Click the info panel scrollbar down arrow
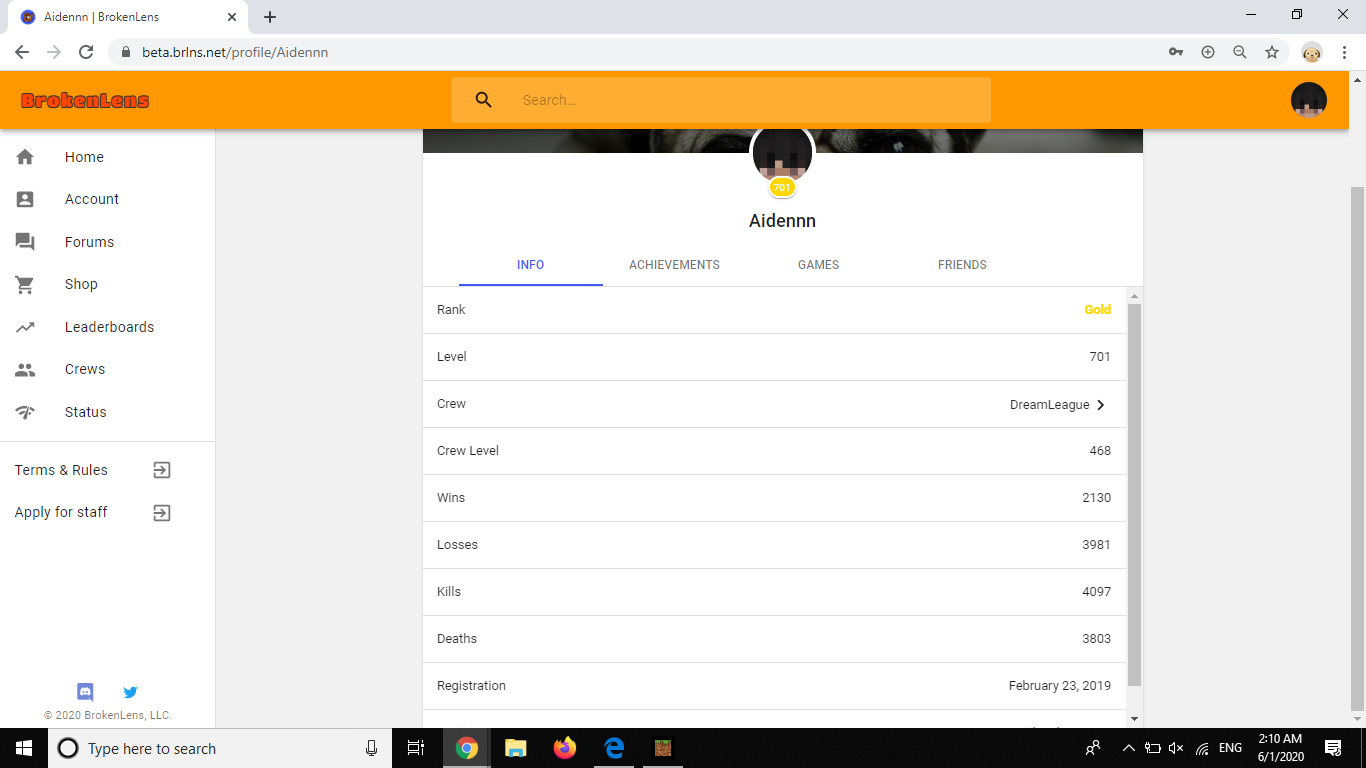The height and width of the screenshot is (768, 1366). tap(1134, 718)
